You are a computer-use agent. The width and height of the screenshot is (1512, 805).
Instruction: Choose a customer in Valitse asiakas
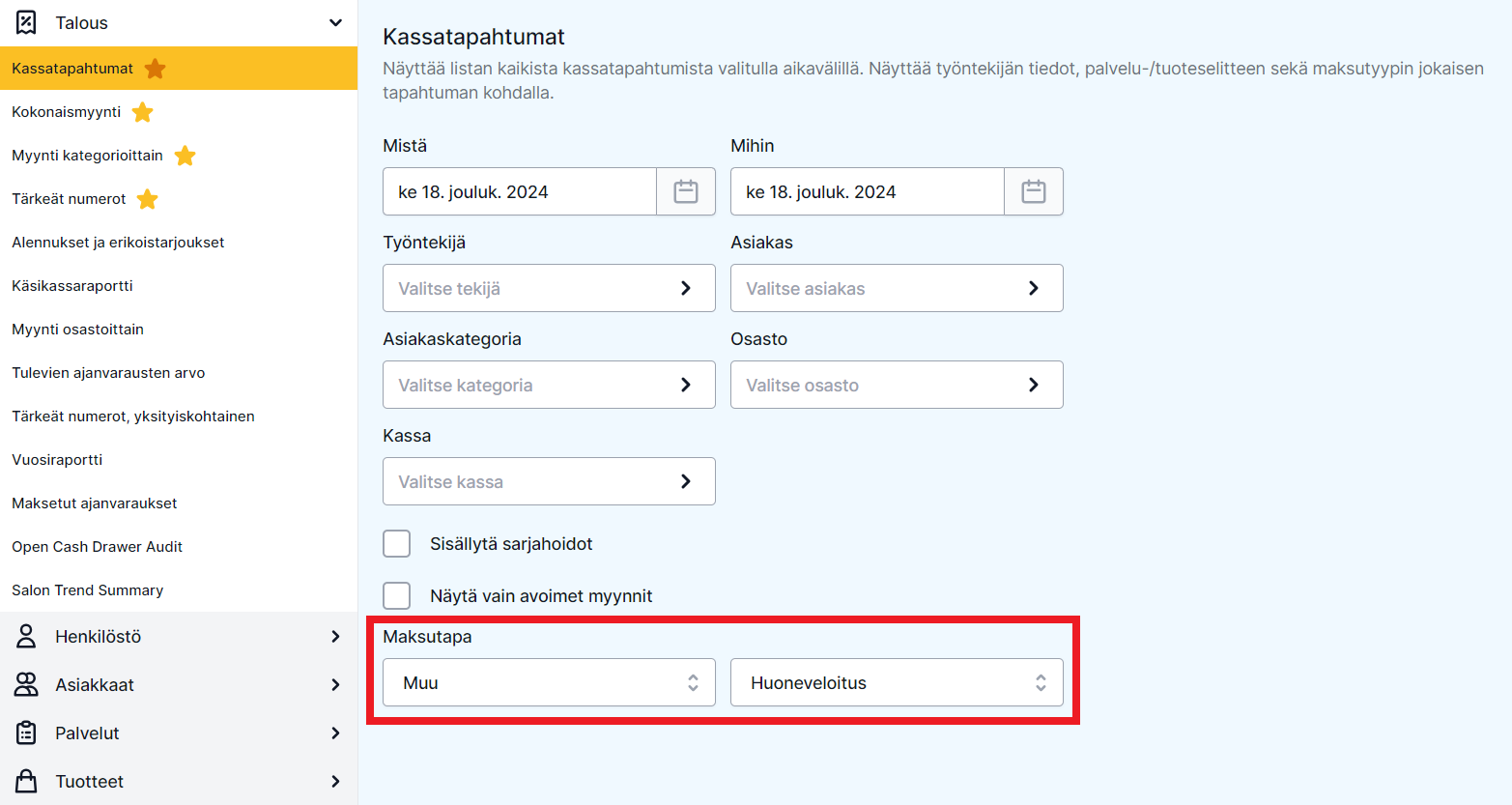897,288
